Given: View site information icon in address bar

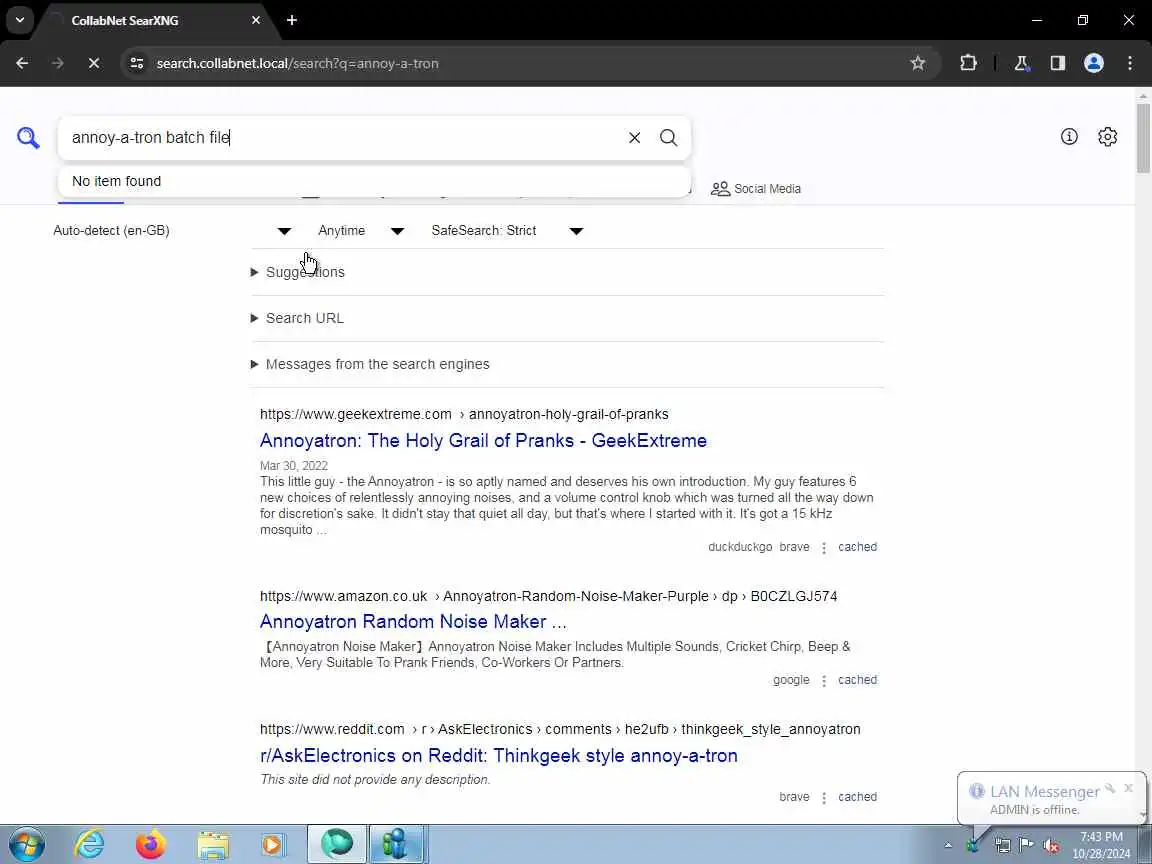Looking at the screenshot, I should (x=137, y=63).
